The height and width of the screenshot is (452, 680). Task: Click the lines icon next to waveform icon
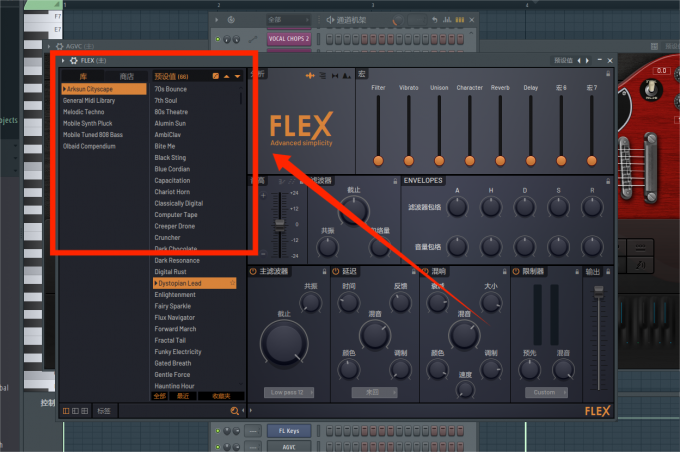[323, 76]
